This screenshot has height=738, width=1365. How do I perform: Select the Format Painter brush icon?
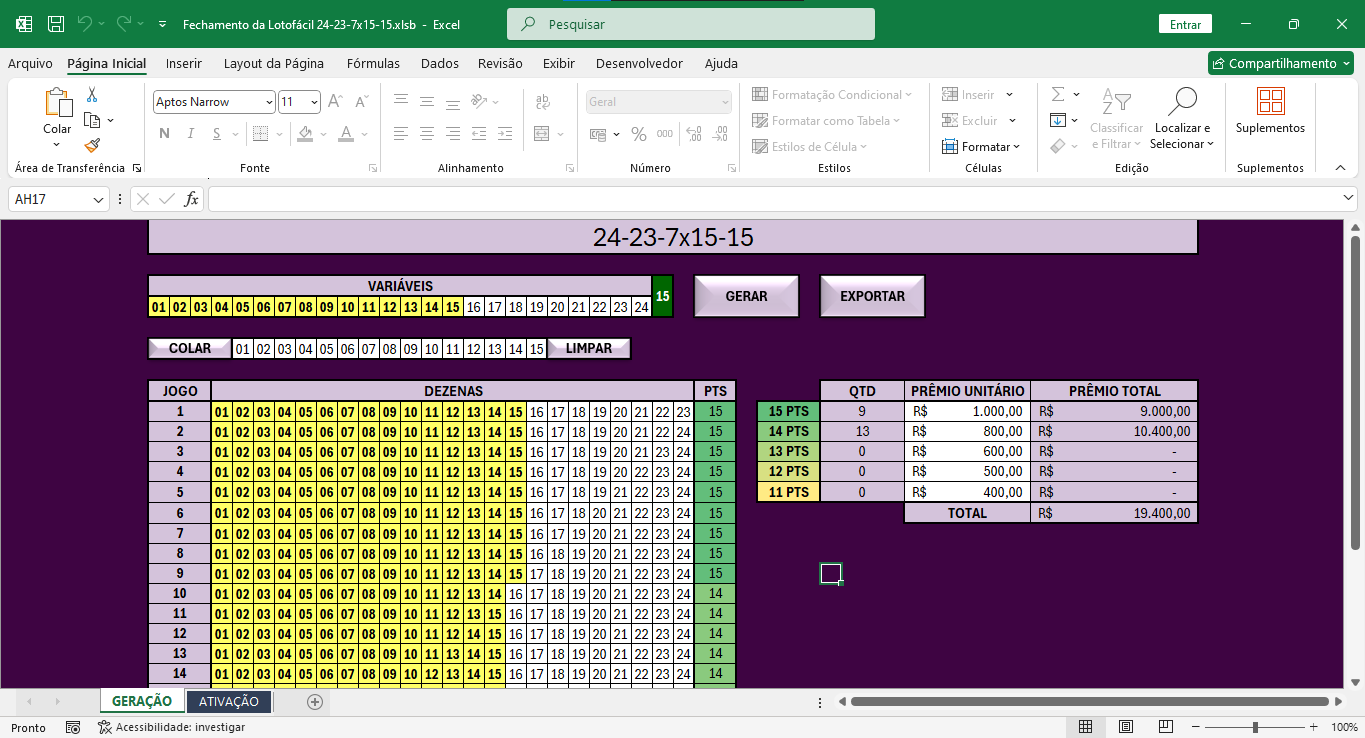[92, 145]
